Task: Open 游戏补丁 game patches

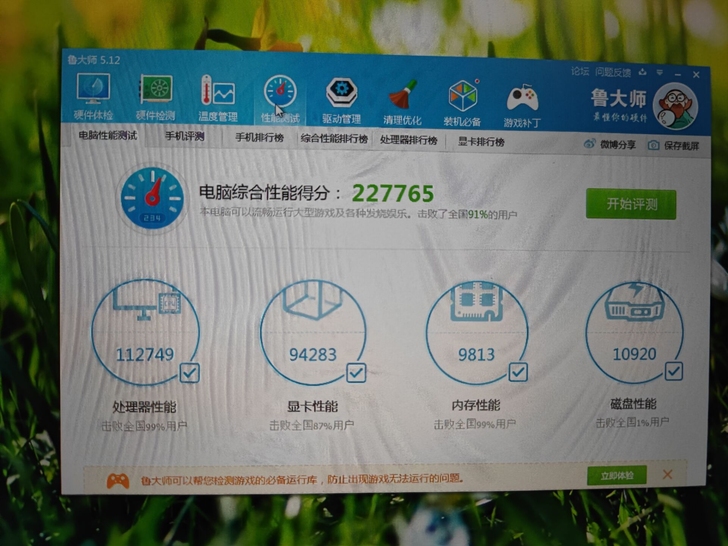Action: click(x=522, y=105)
